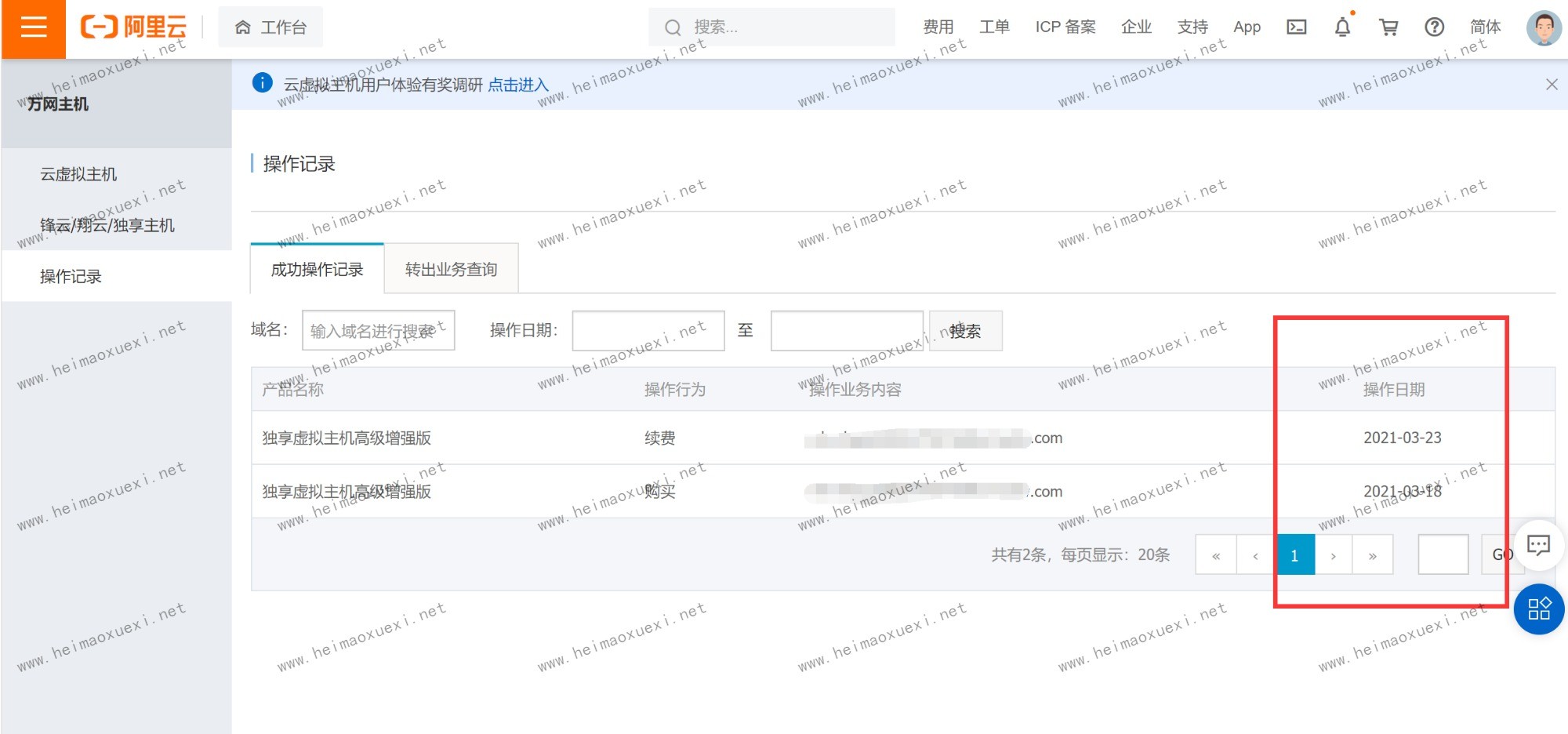Click the help question mark icon
This screenshot has height=734, width=1568.
1434,27
